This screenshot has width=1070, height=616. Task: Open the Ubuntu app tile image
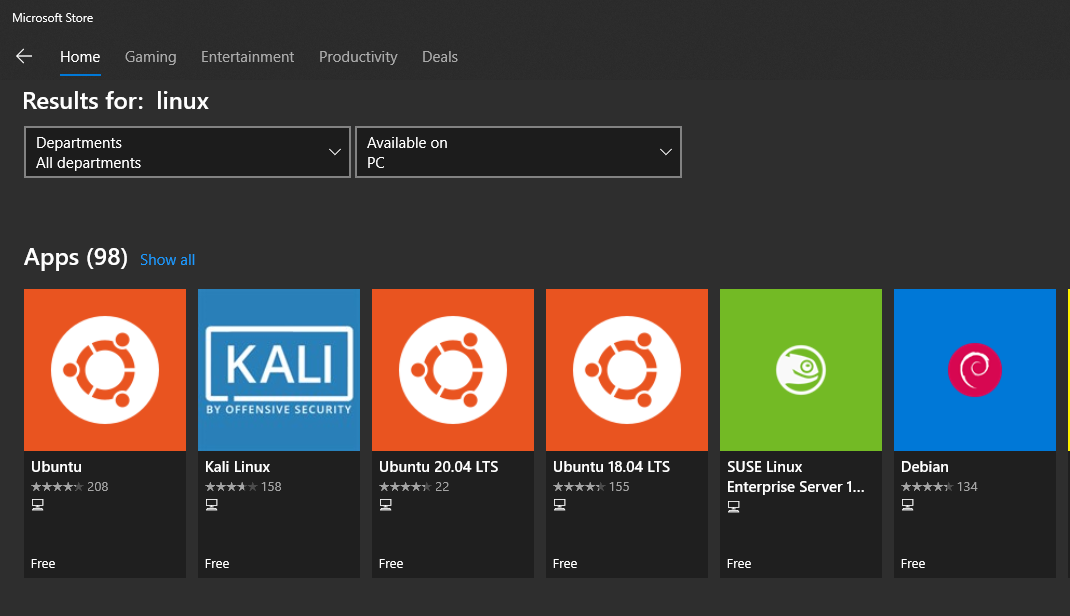point(105,370)
